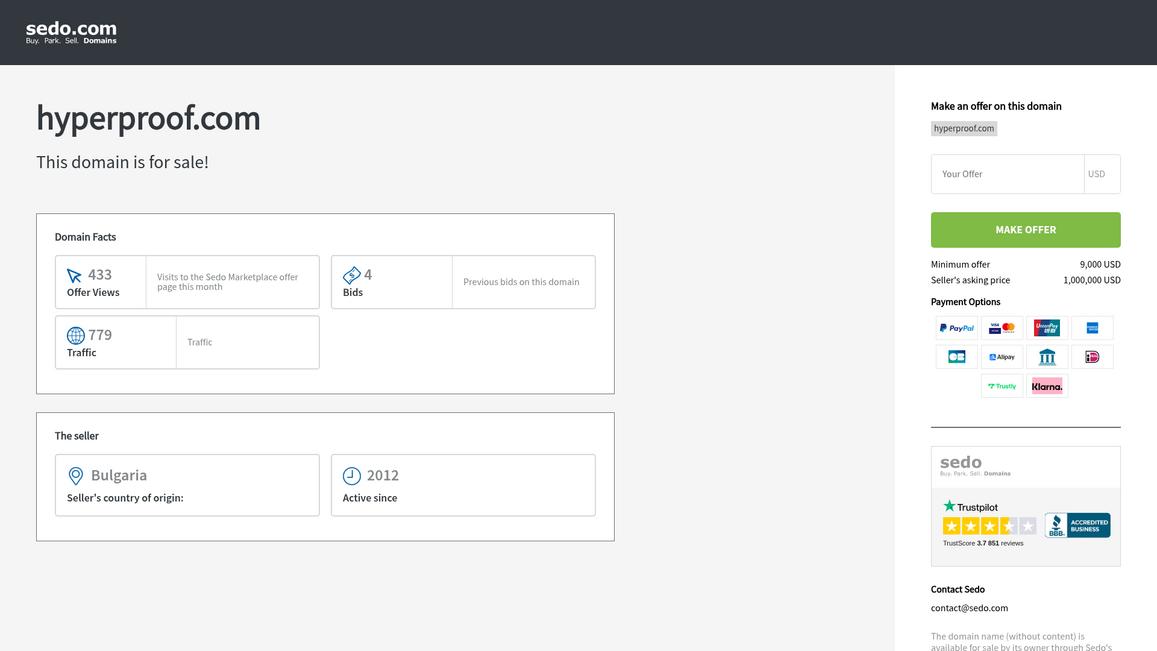
Task: Click the hyperproof.com domain tag
Action: tap(964, 128)
